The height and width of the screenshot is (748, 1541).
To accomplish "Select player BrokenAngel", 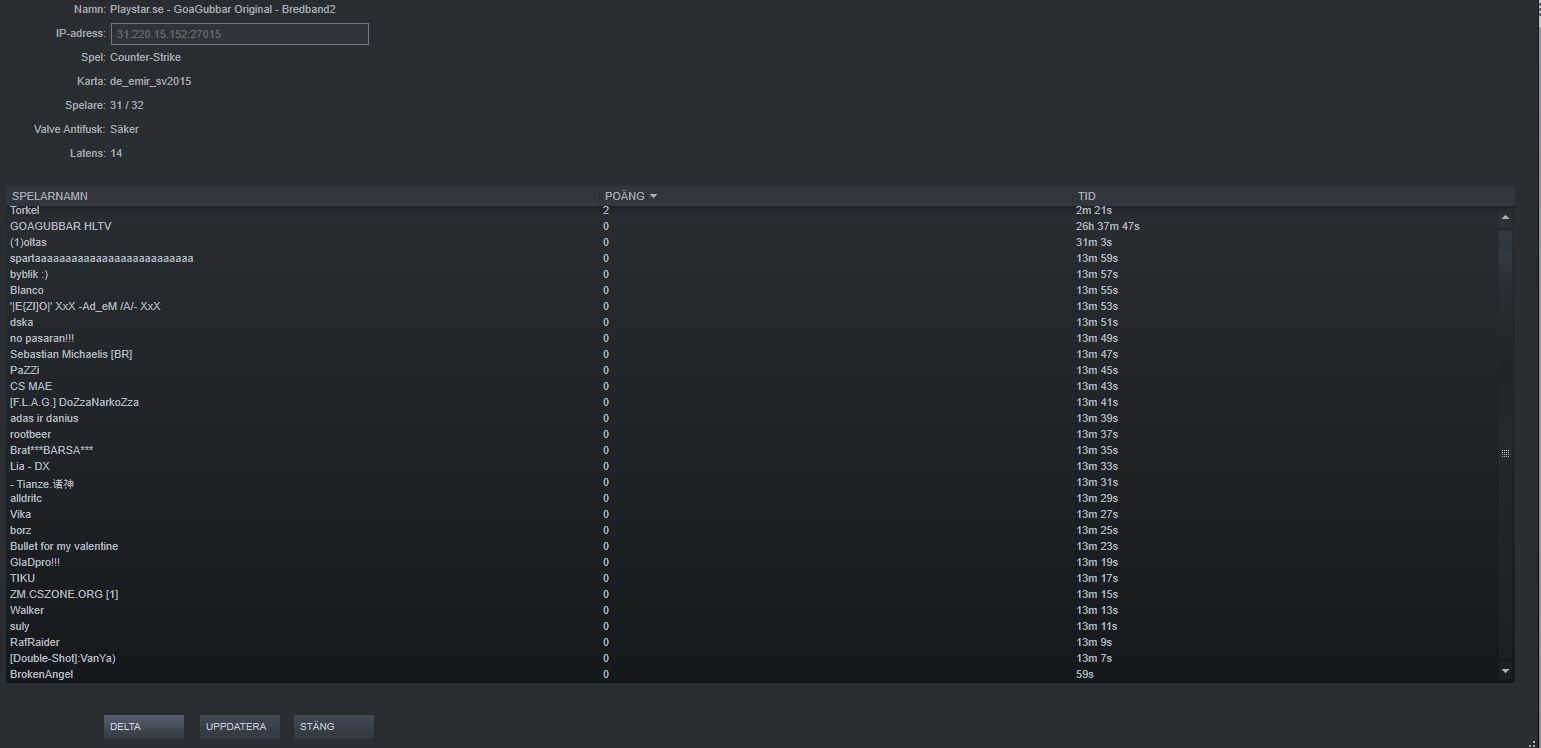I will 41,675.
